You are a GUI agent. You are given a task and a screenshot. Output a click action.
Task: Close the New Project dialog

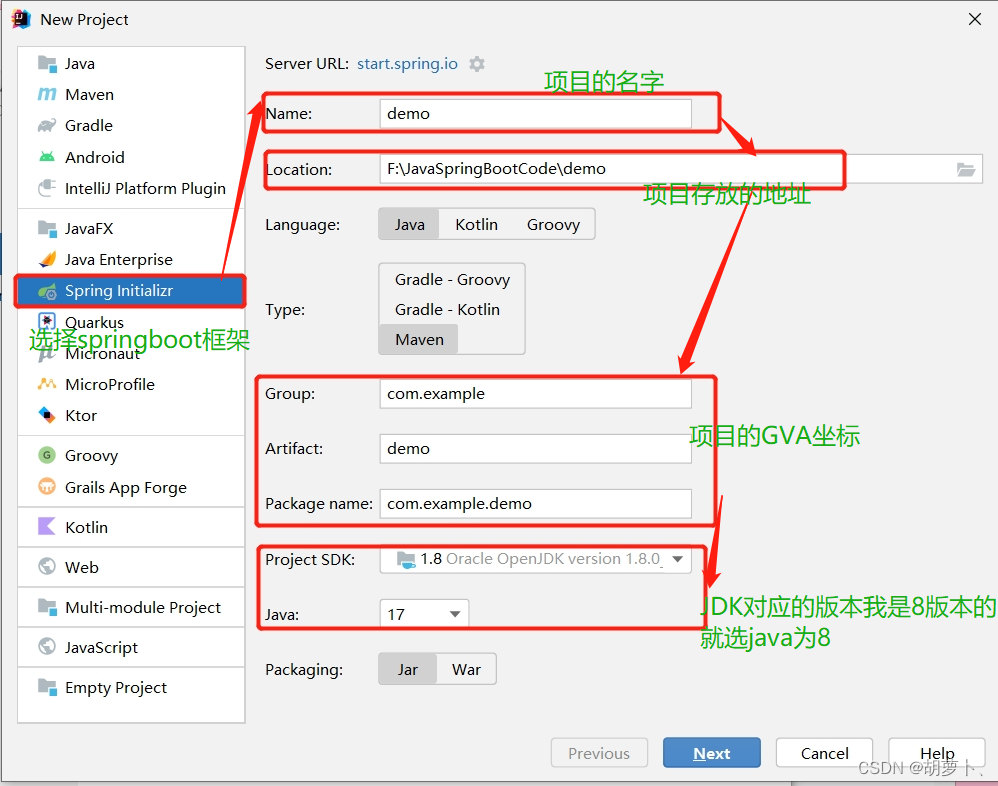point(974,19)
